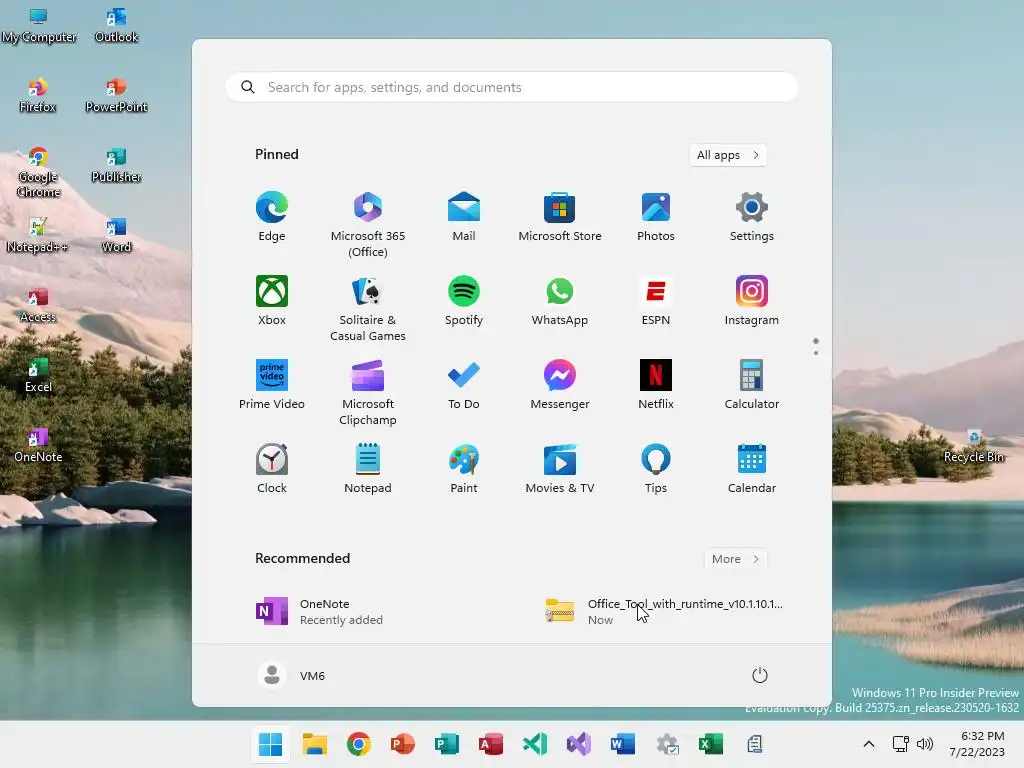The image size is (1024, 768).
Task: Open WhatsApp pinned app
Action: (x=560, y=301)
